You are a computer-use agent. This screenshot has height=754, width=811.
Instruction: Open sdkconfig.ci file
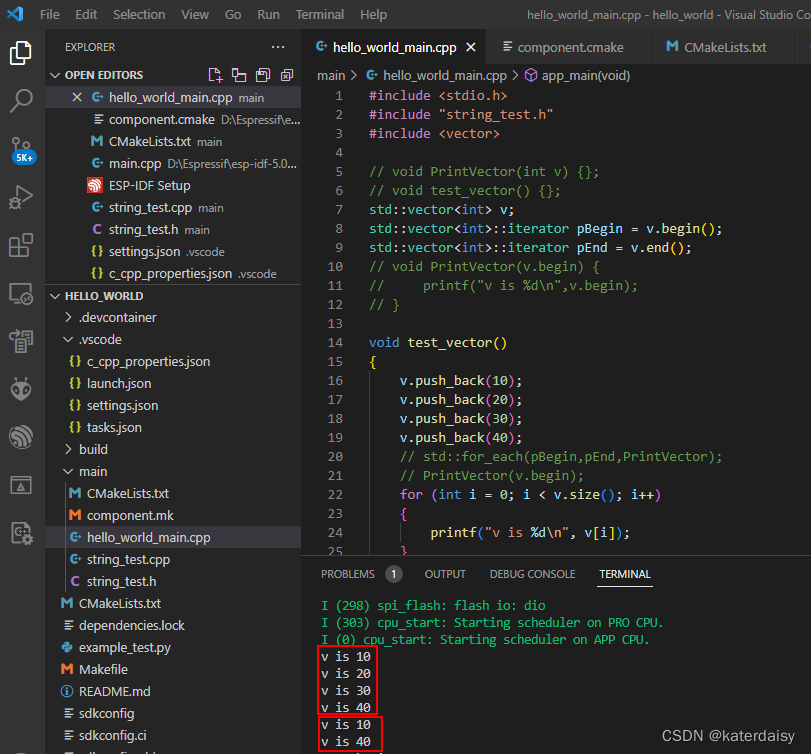coord(173,735)
